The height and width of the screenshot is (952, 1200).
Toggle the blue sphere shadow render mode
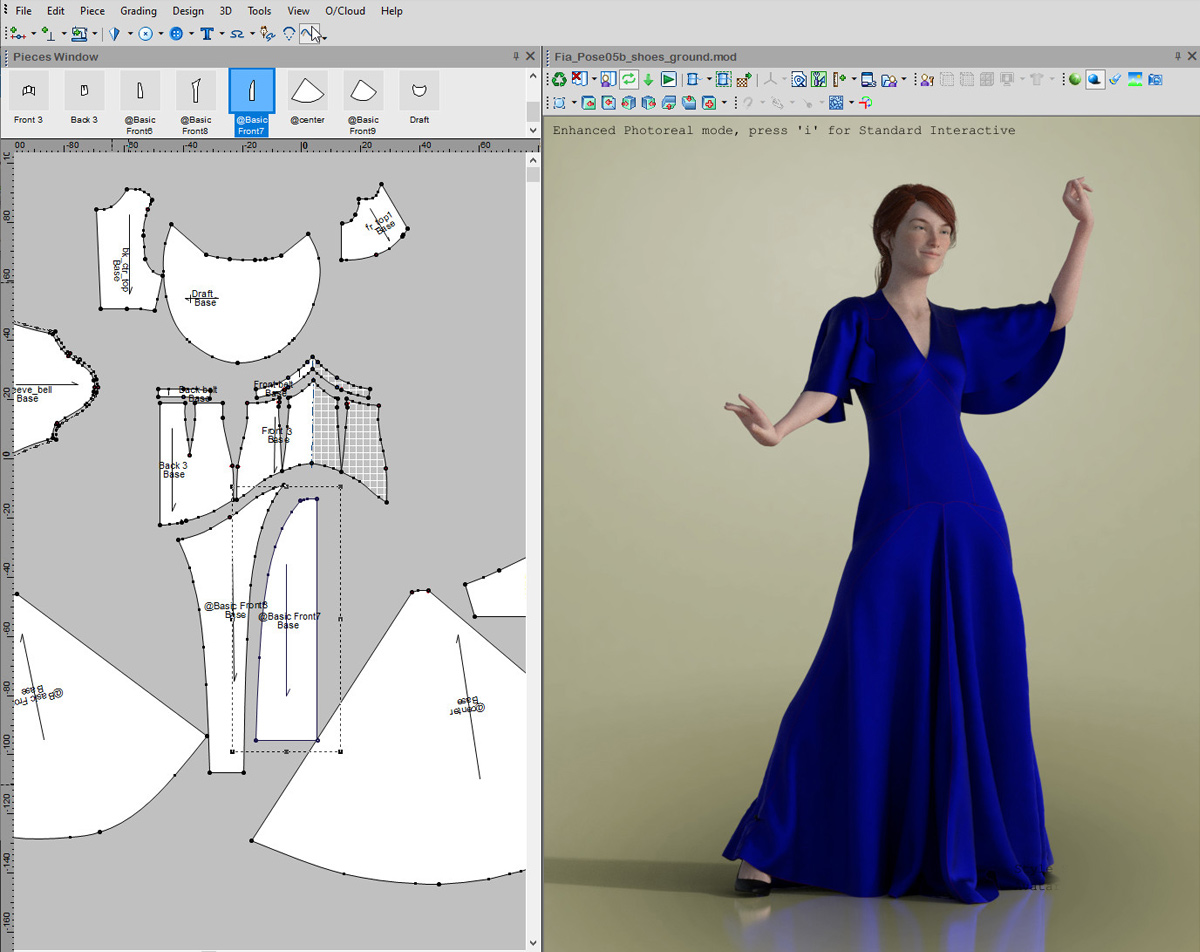(1095, 80)
